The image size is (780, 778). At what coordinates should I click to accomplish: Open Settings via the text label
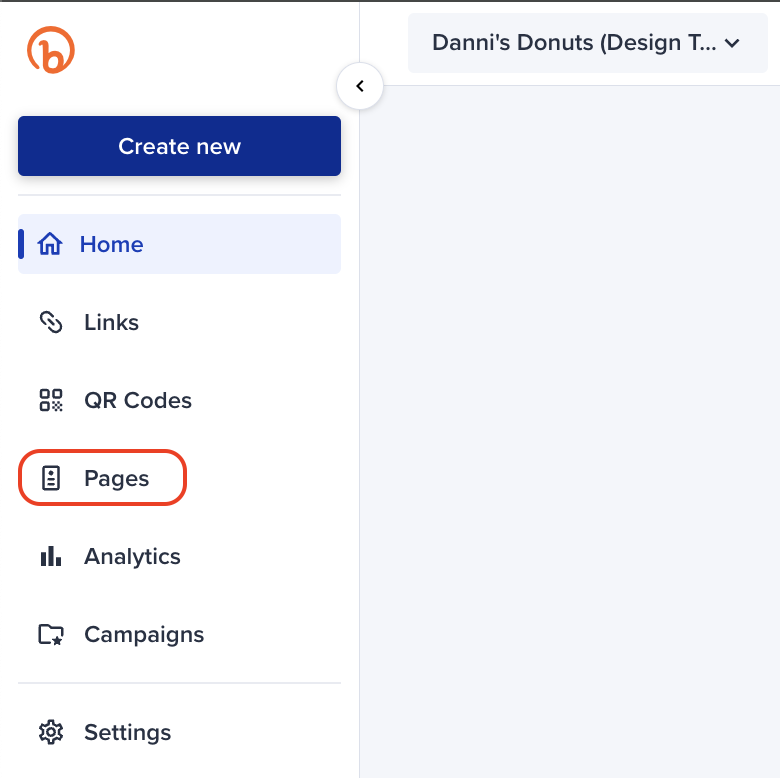tap(127, 732)
